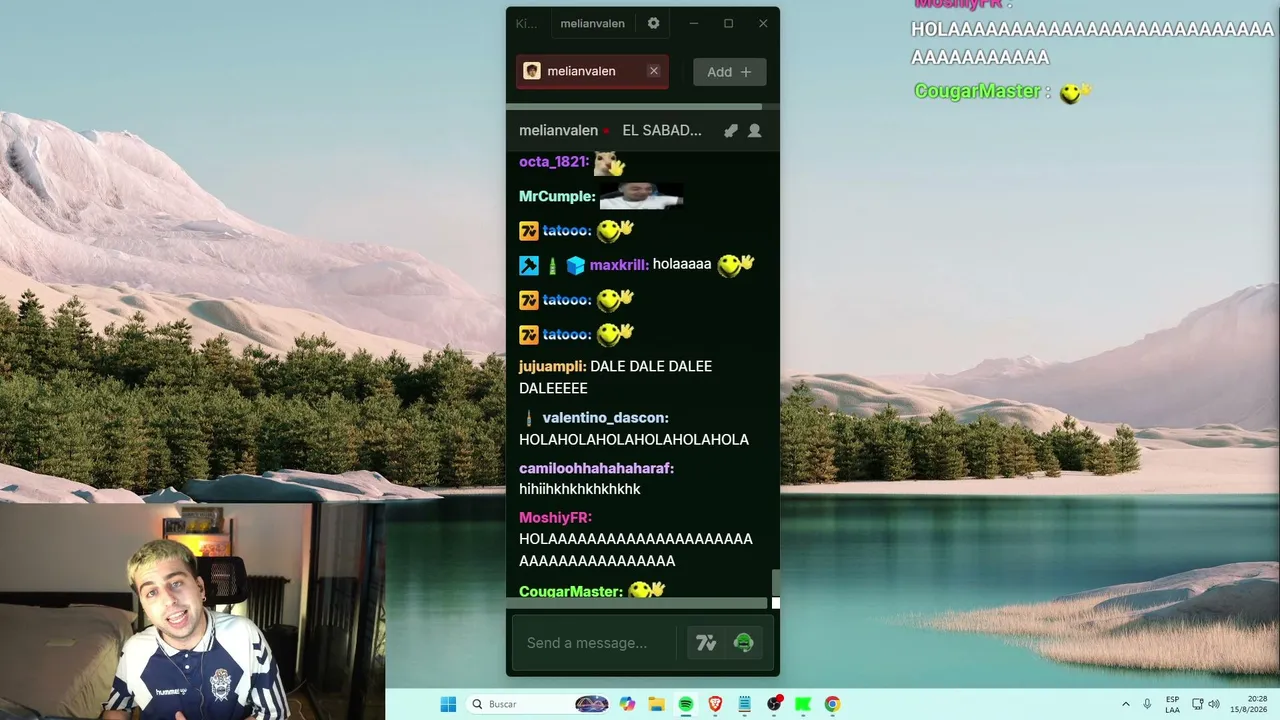Viewport: 1280px width, 720px height.
Task: Click the emote image in MrCumple's message
Action: [641, 195]
